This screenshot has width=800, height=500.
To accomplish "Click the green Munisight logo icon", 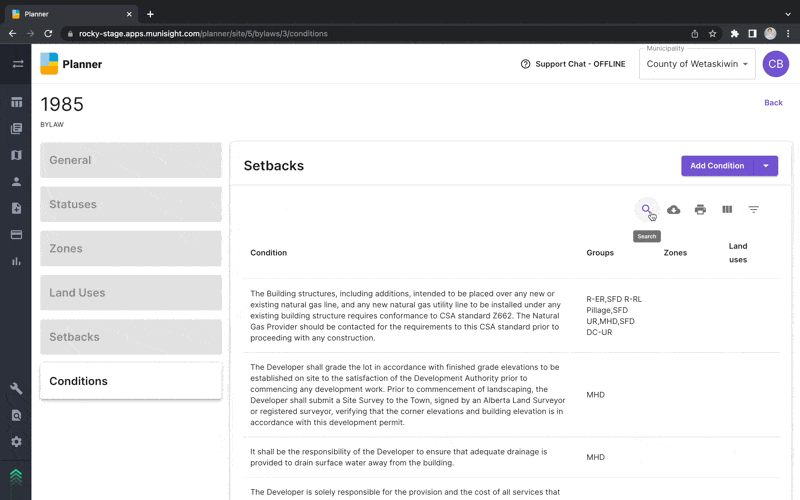I will point(16,477).
